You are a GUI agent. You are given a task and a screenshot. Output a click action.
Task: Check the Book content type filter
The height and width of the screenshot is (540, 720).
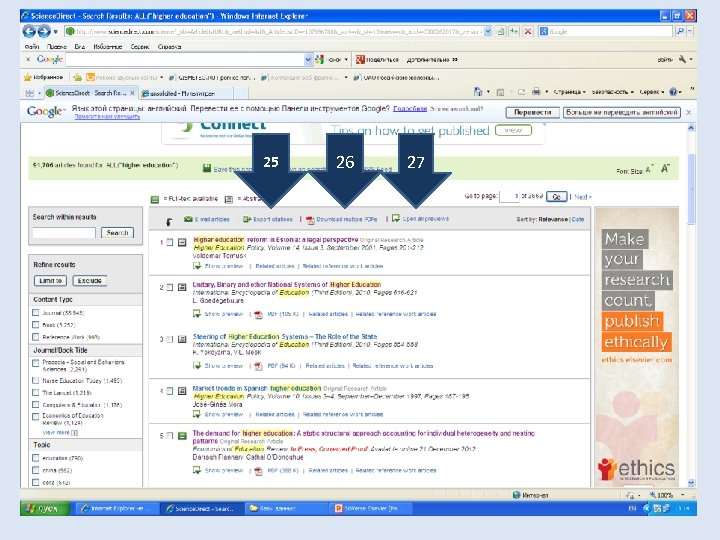[35, 325]
